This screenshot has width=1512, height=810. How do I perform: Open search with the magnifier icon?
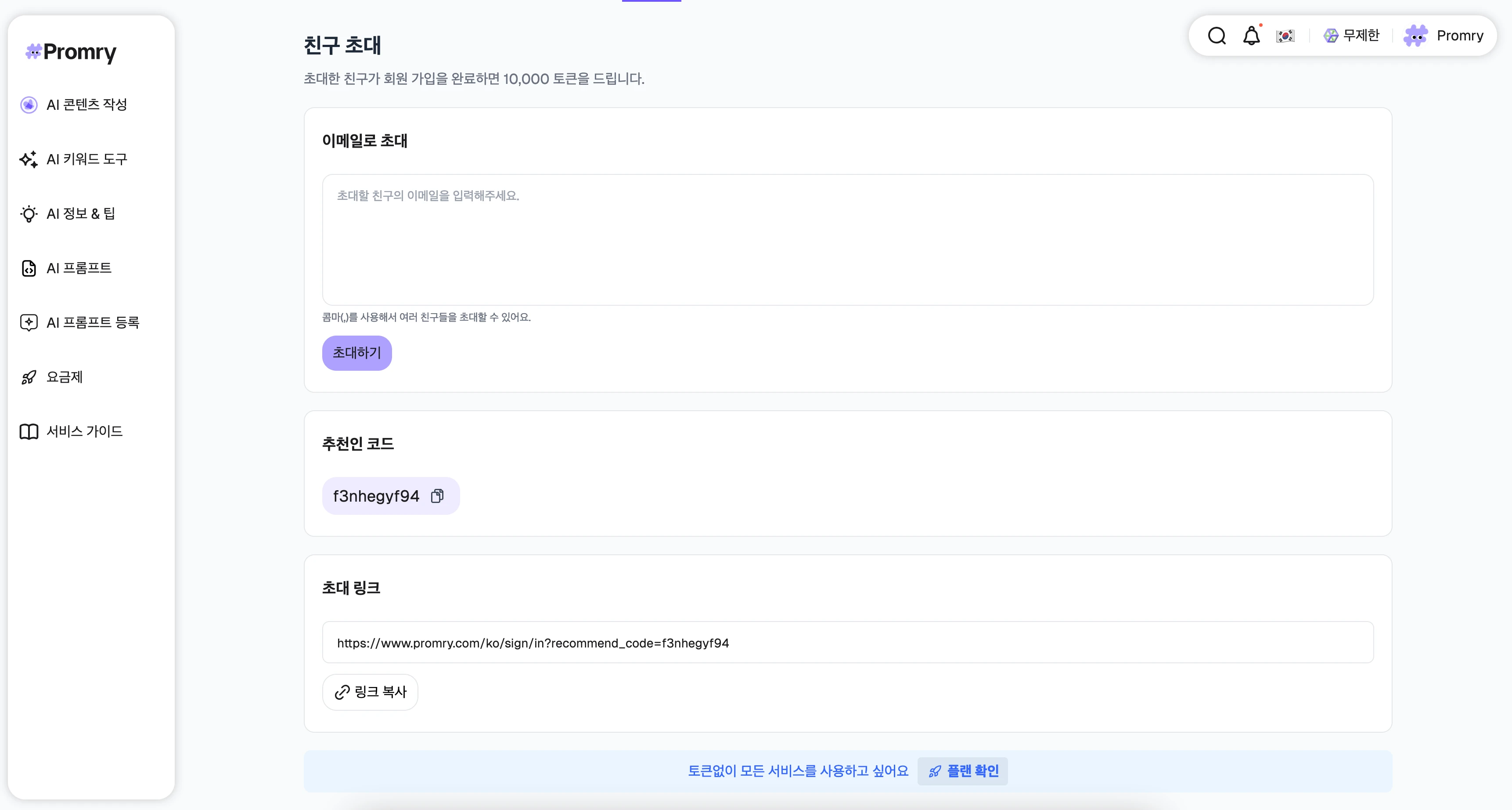coord(1217,36)
